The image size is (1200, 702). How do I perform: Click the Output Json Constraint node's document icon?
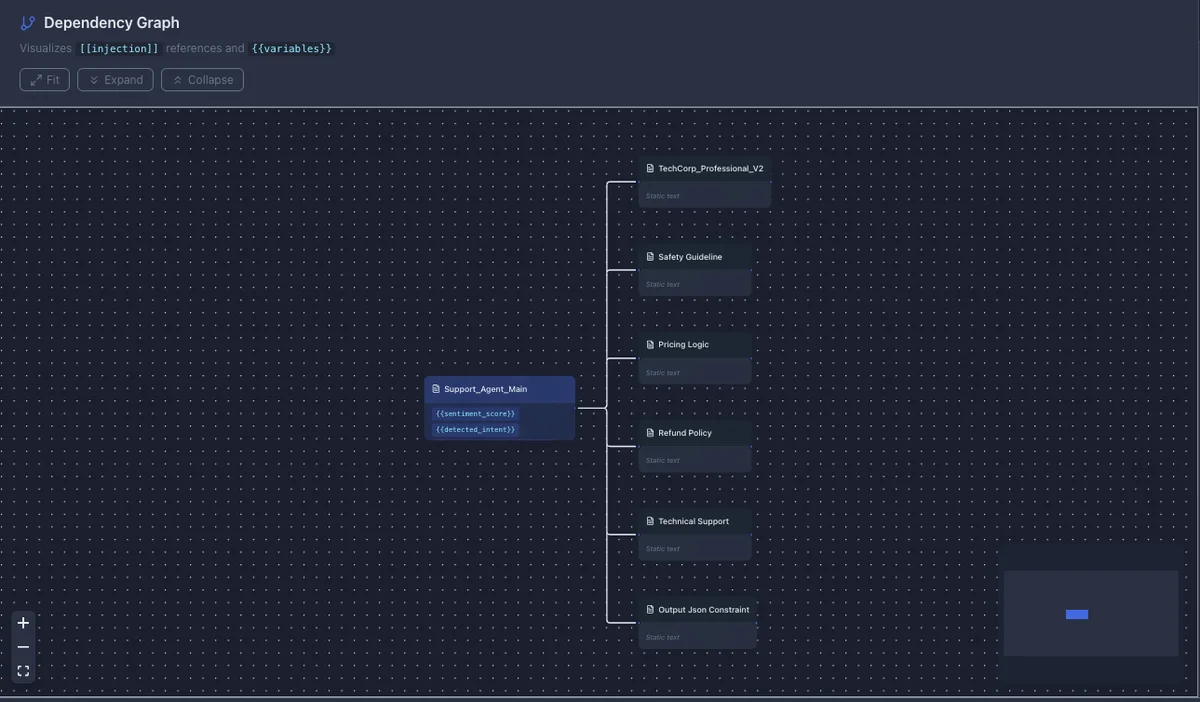coord(650,609)
